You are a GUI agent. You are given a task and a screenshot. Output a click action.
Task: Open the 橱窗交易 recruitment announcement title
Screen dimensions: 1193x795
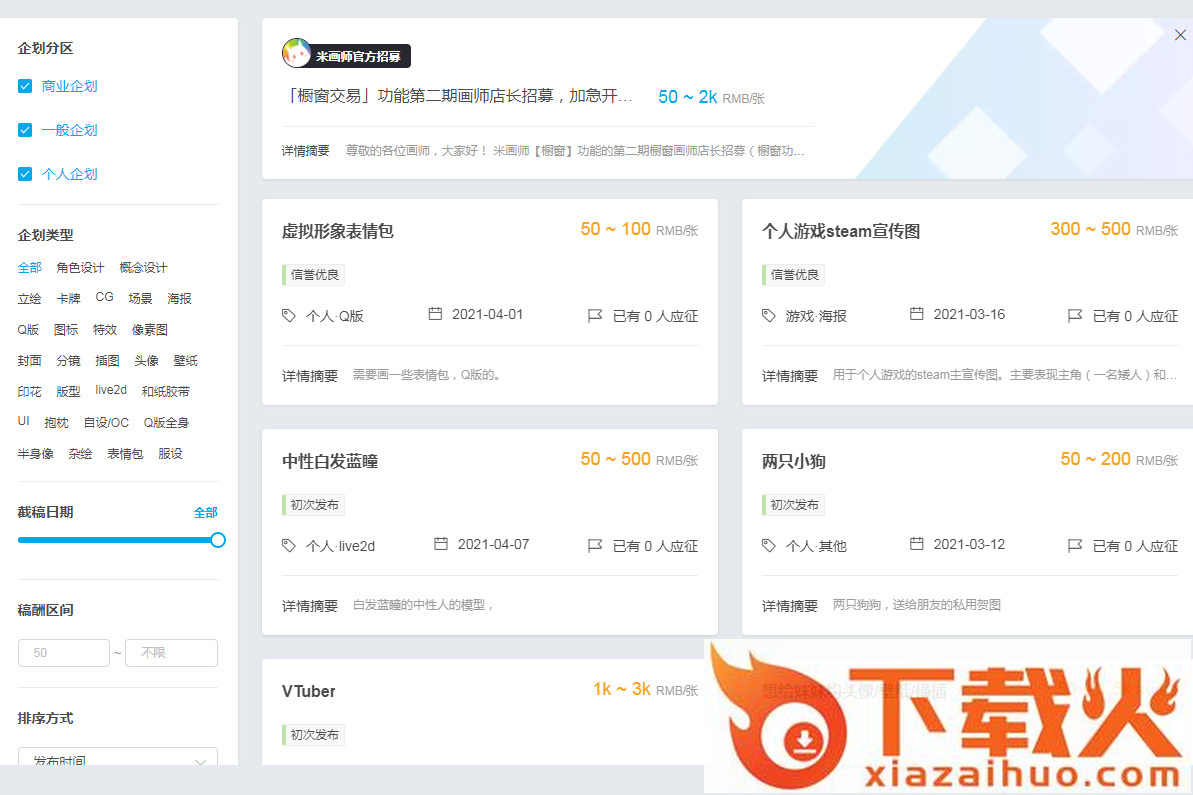click(457, 97)
